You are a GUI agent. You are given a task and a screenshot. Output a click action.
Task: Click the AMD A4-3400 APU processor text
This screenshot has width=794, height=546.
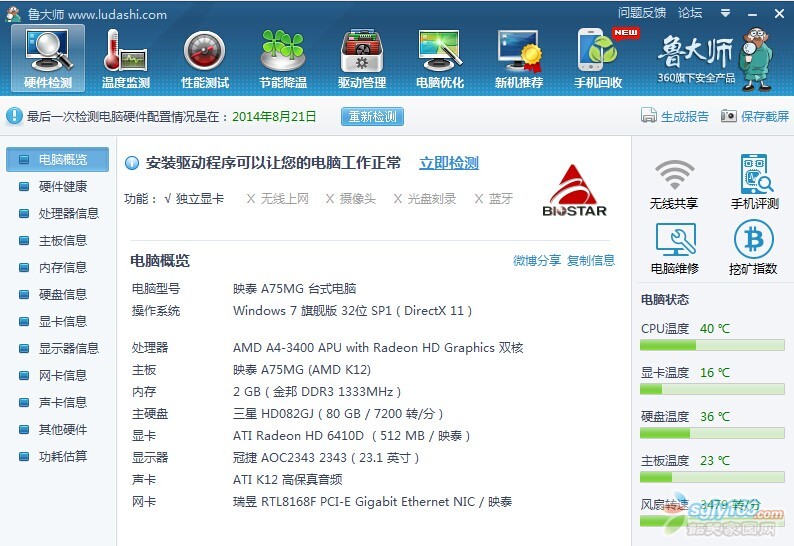tap(378, 348)
